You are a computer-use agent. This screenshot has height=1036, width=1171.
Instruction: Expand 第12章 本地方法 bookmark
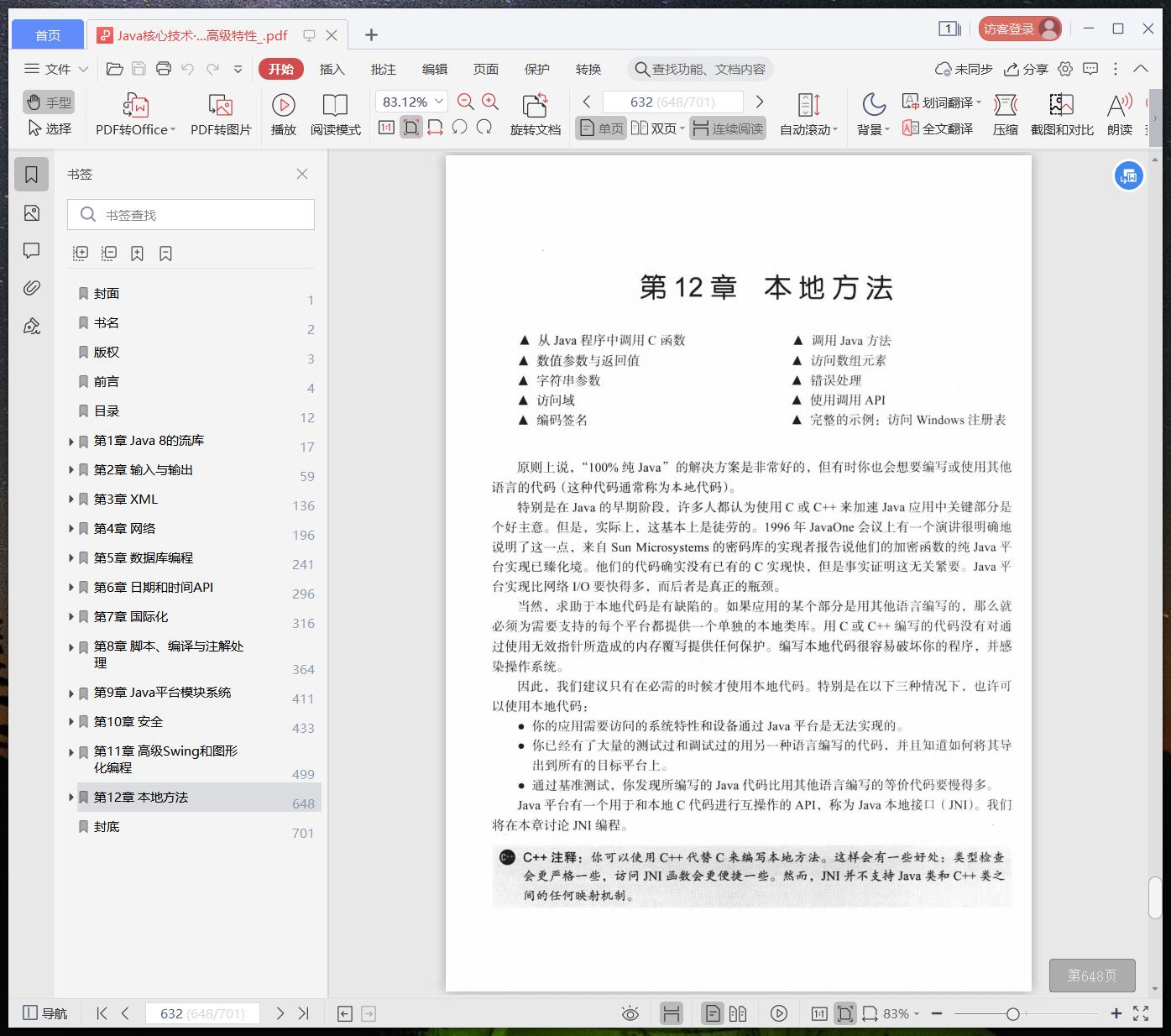pos(71,798)
